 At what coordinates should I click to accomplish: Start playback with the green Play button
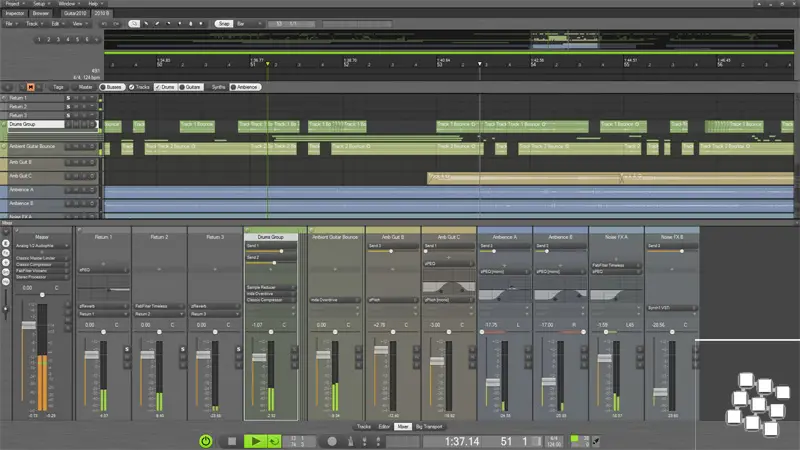[x=255, y=440]
